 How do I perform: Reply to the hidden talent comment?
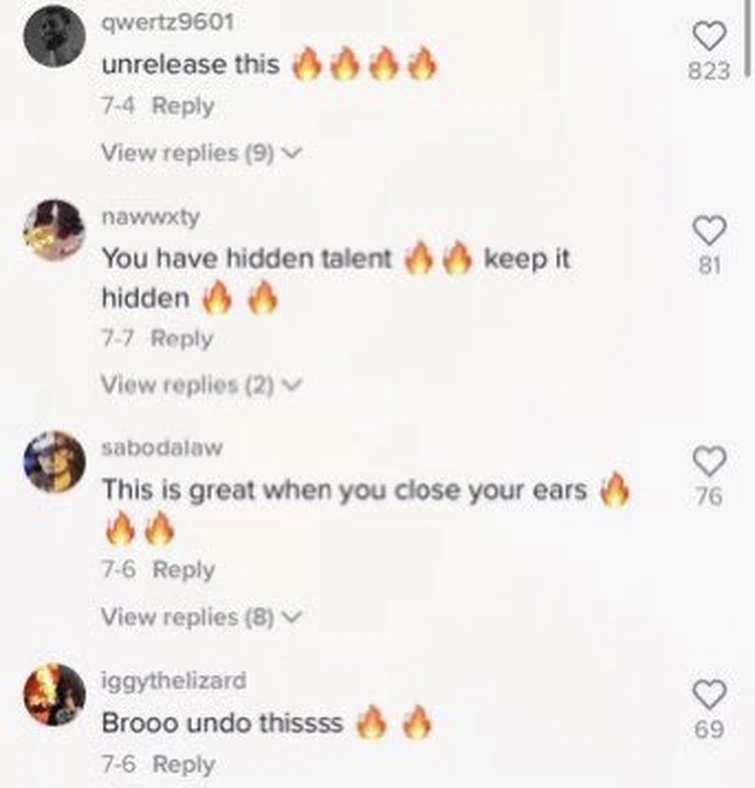click(182, 338)
